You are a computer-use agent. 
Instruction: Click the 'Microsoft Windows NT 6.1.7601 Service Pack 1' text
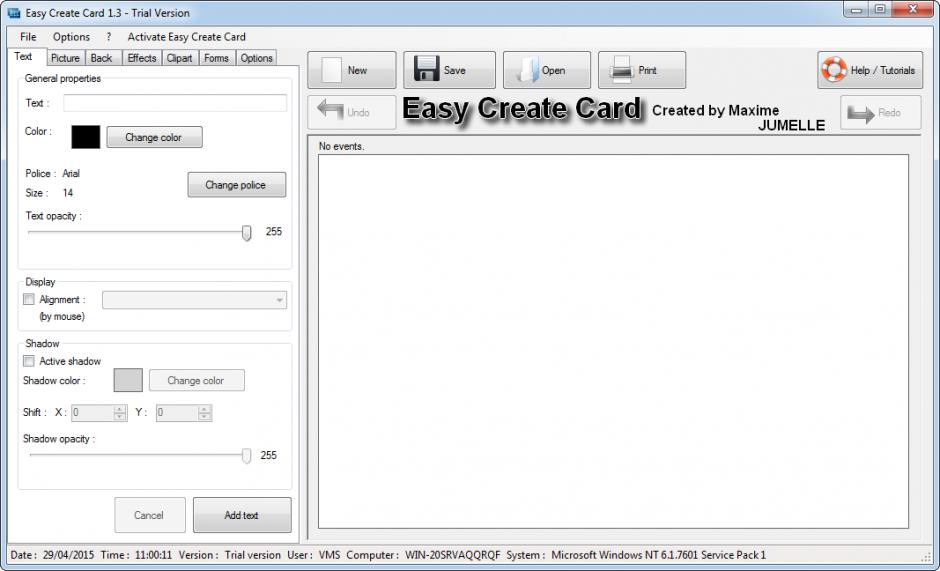pyautogui.click(x=658, y=555)
